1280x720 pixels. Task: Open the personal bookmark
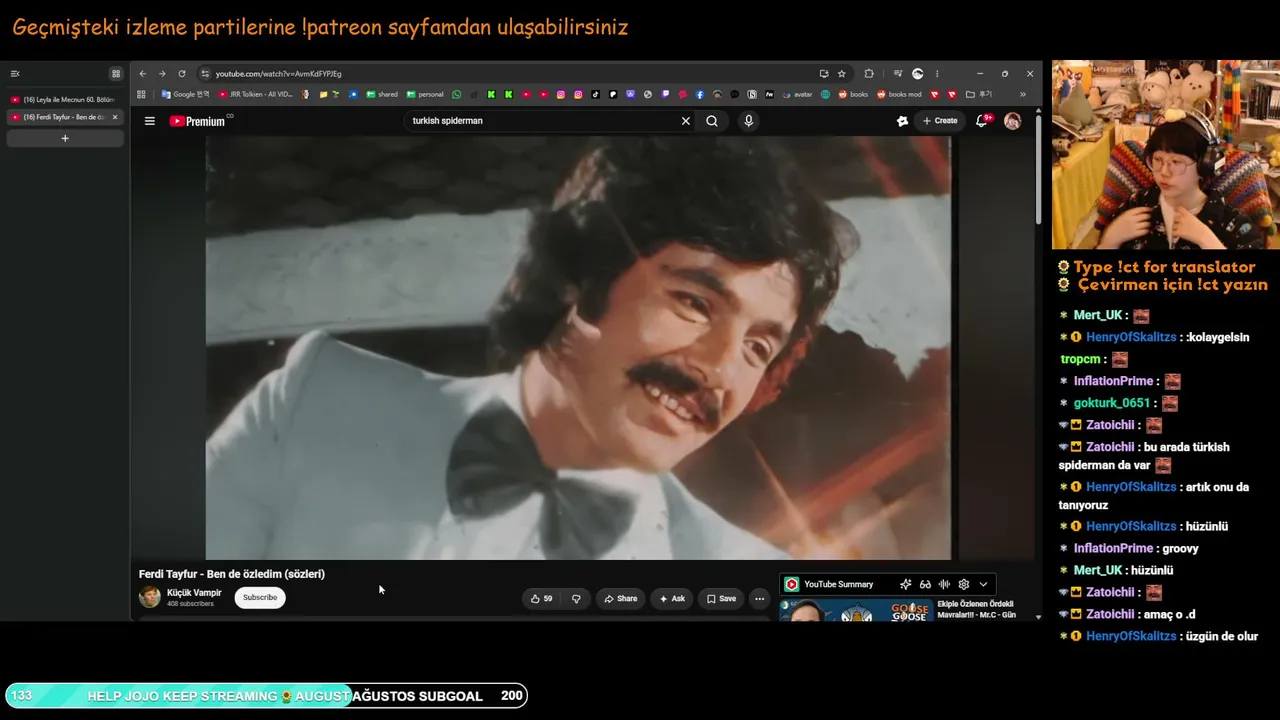[425, 95]
